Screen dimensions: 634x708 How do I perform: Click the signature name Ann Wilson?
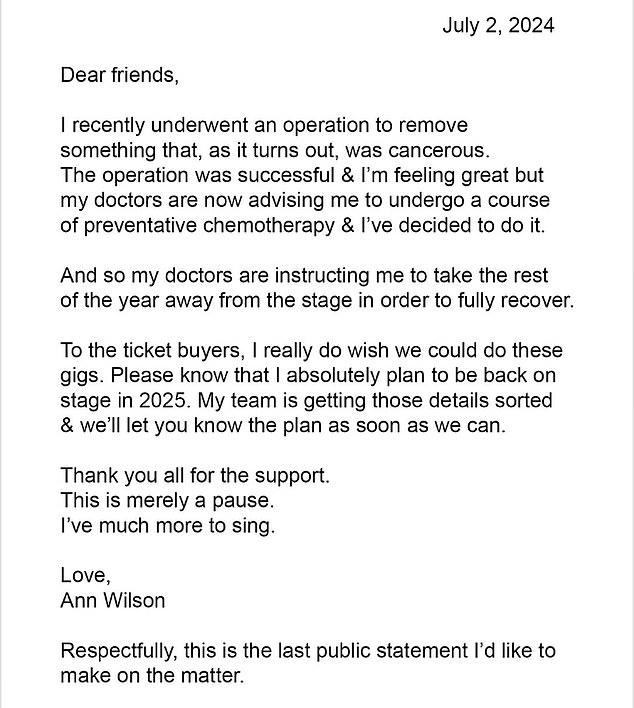(113, 601)
